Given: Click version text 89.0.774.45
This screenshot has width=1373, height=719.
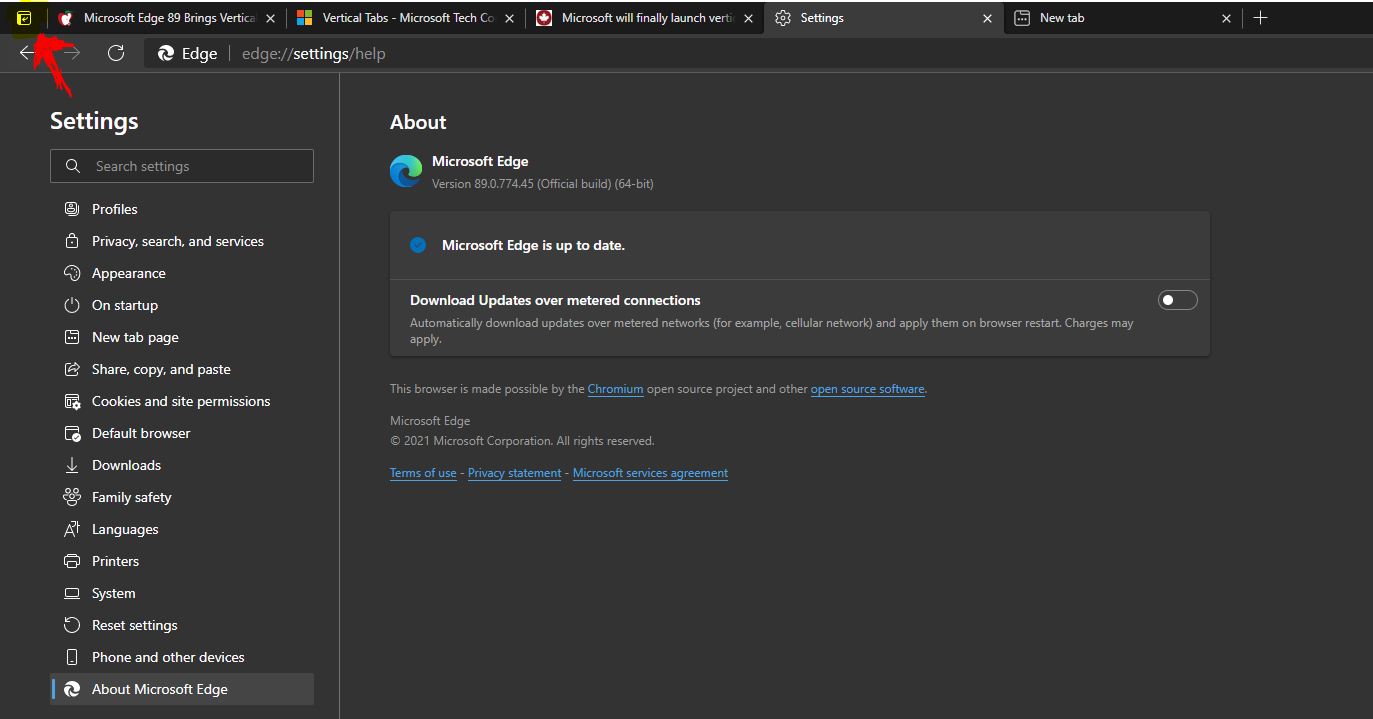Looking at the screenshot, I should pyautogui.click(x=543, y=184).
